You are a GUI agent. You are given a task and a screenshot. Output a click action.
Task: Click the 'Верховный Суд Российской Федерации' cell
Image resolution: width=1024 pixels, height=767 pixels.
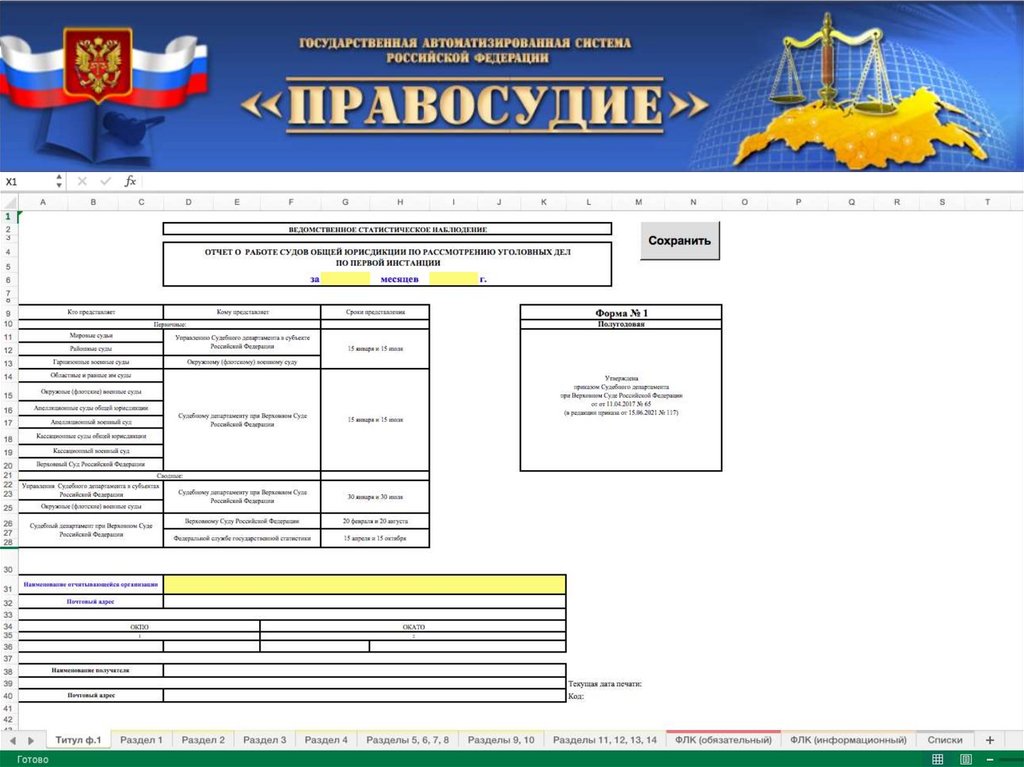pos(91,464)
